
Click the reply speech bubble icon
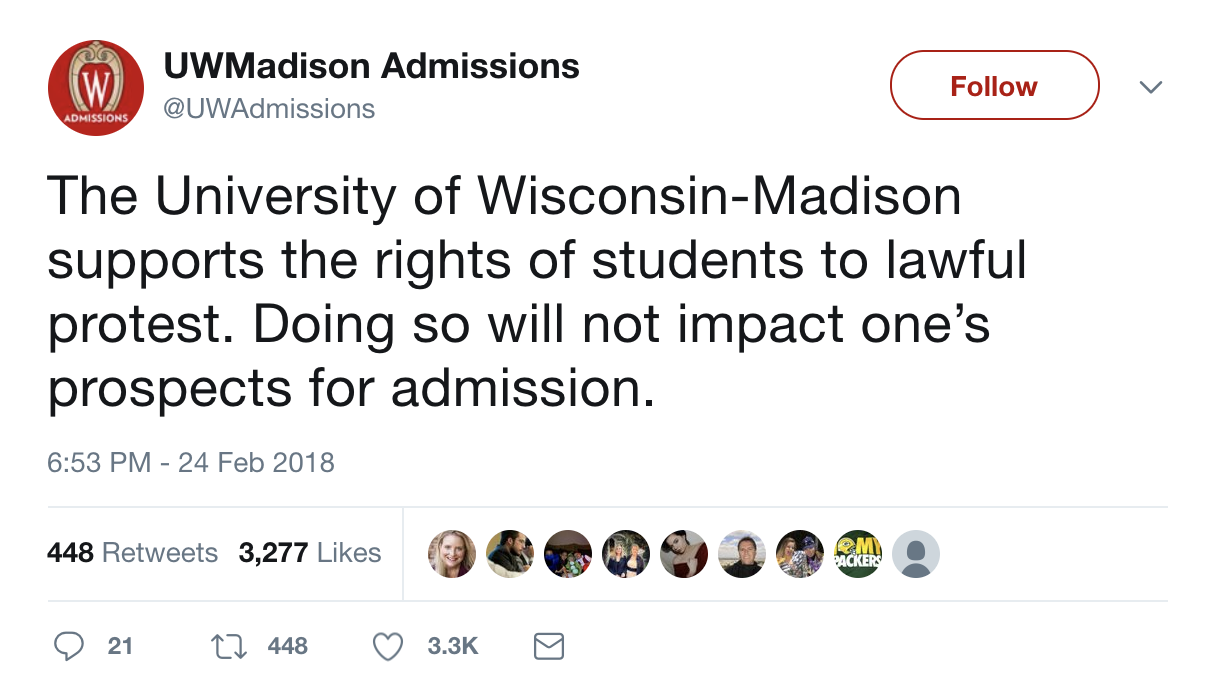(68, 647)
